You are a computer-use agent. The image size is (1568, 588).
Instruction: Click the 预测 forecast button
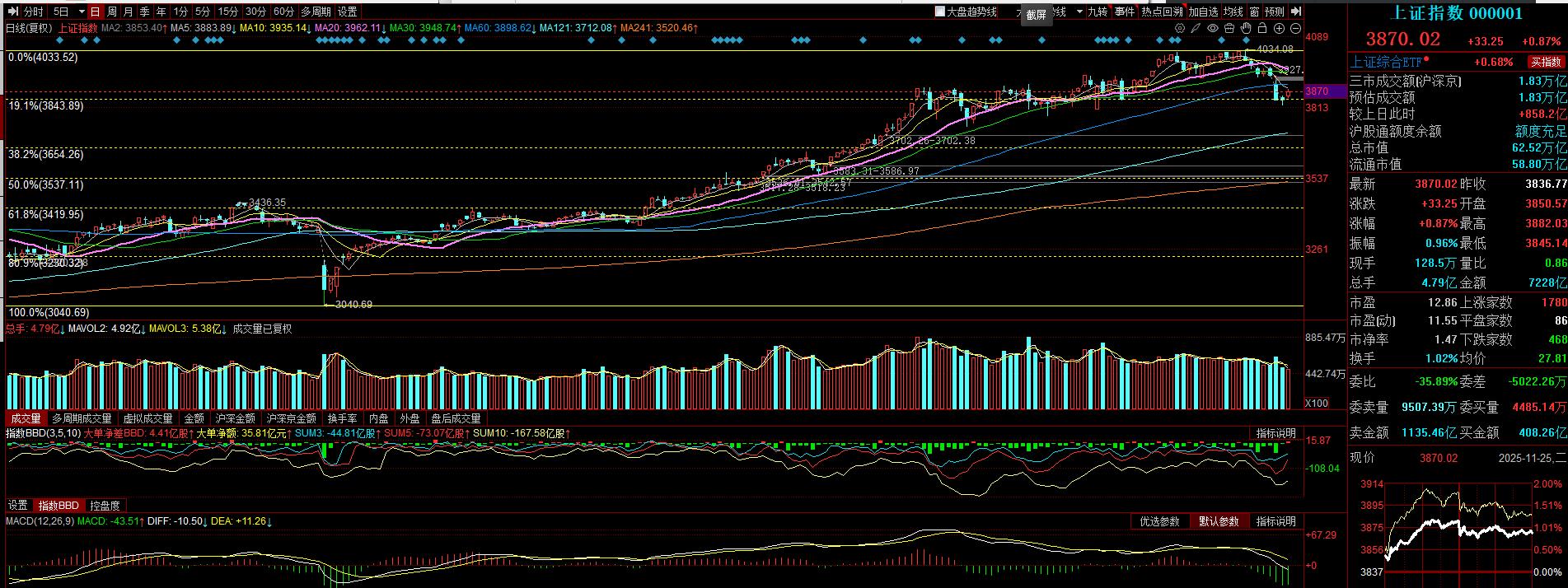coord(1275,12)
